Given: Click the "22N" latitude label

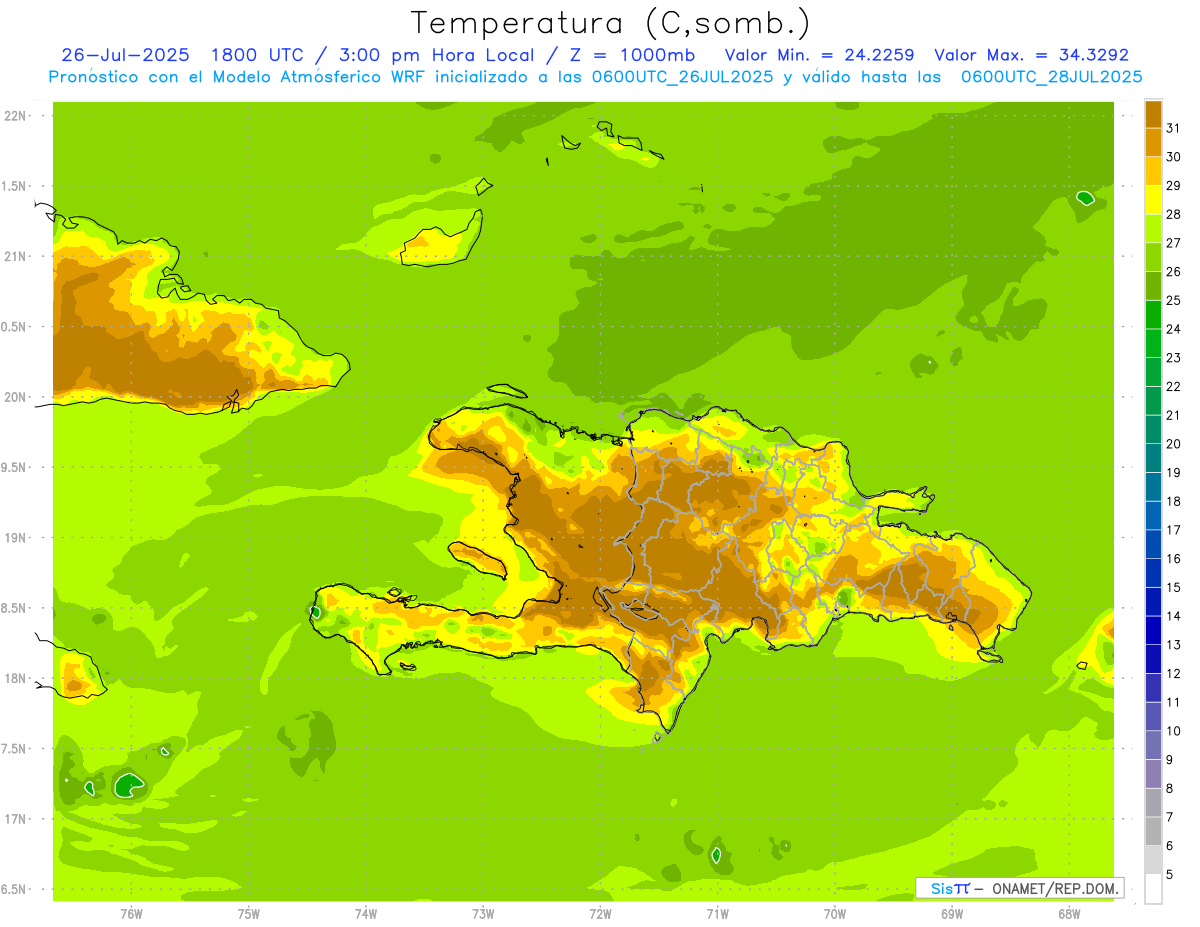Looking at the screenshot, I should [16, 116].
